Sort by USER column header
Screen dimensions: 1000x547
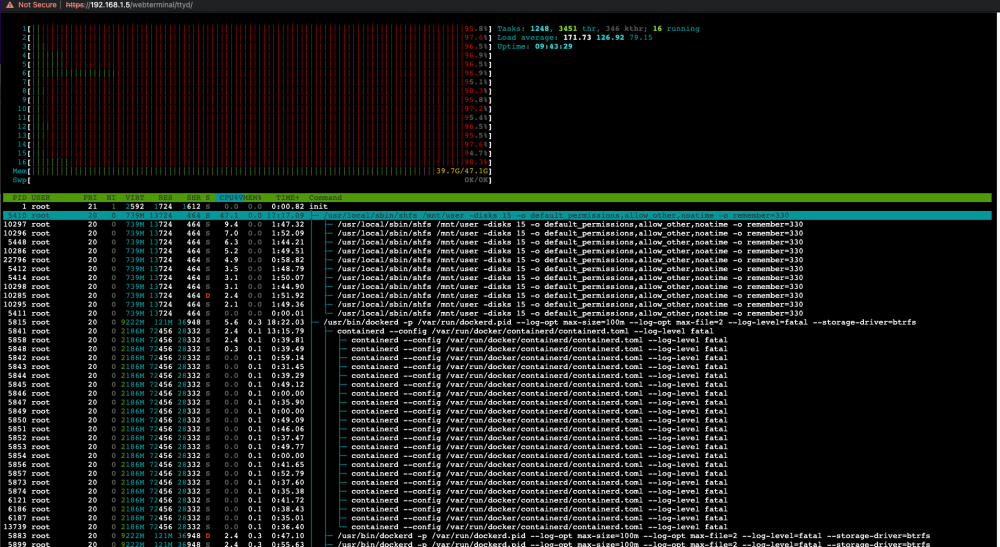[41, 198]
